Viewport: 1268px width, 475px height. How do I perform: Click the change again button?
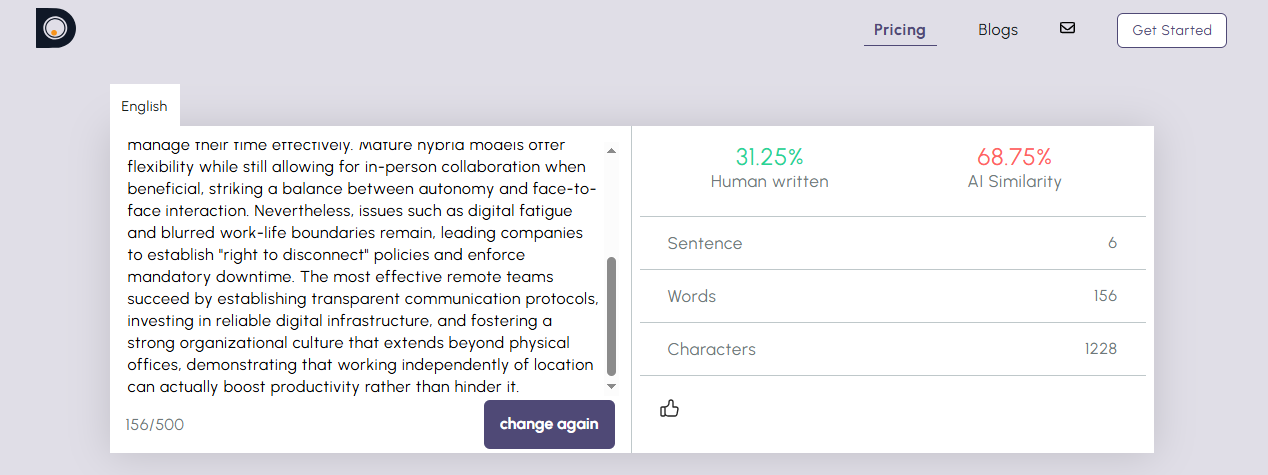coord(549,424)
